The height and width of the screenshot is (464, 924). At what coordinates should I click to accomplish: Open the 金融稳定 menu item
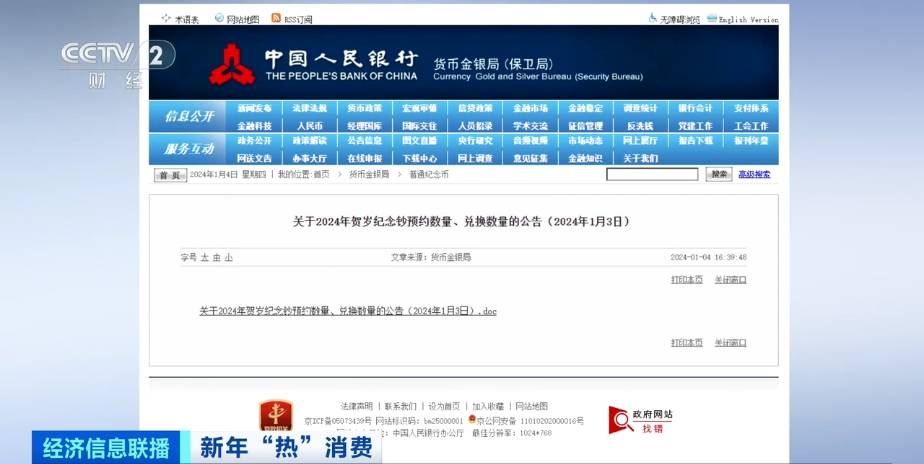click(x=585, y=108)
